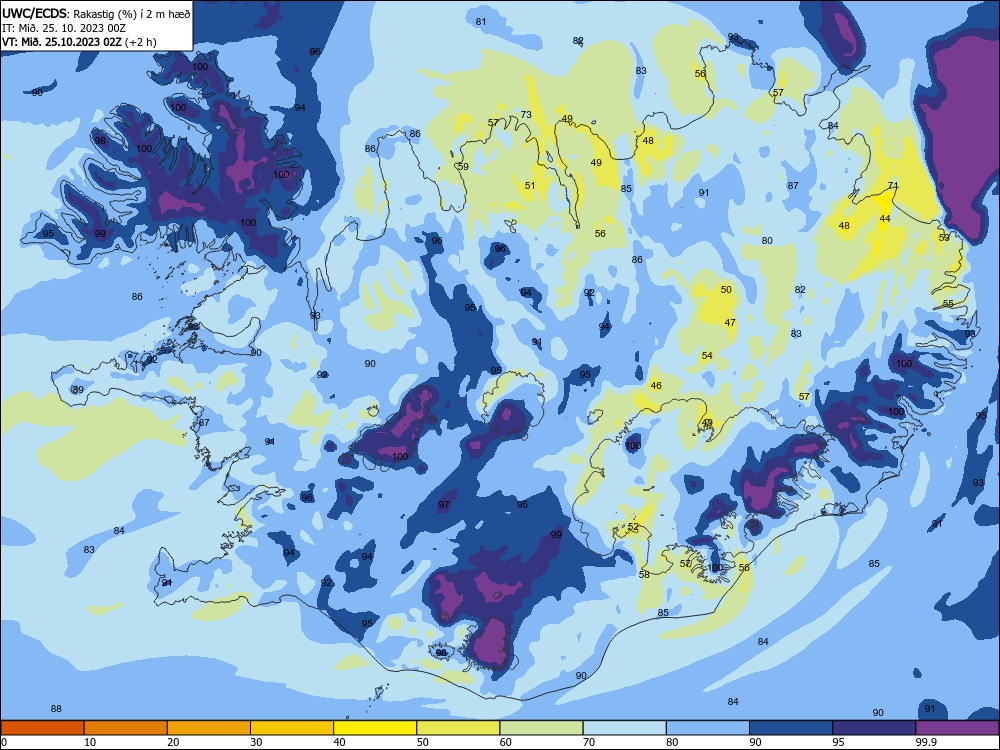Click the legend tick label '40'
The image size is (1000, 750).
[340, 742]
